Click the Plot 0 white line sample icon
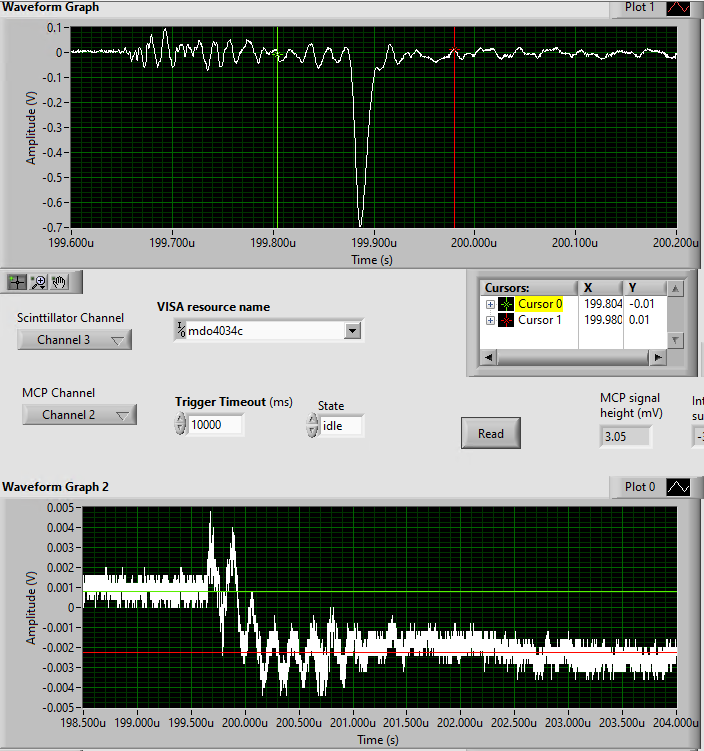The width and height of the screenshot is (704, 751). (678, 488)
